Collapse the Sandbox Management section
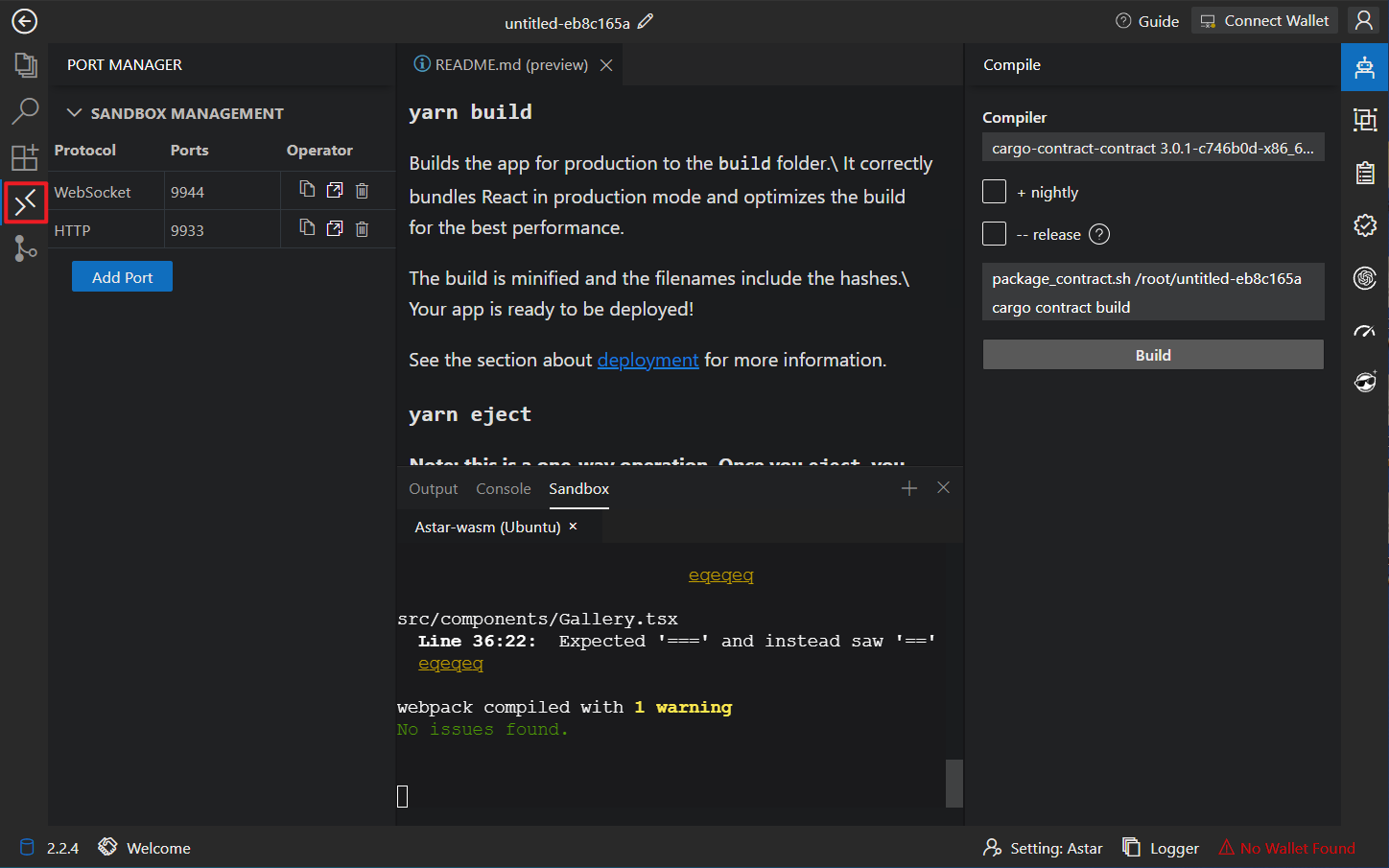Screen dimensions: 1389x868 coord(74,113)
